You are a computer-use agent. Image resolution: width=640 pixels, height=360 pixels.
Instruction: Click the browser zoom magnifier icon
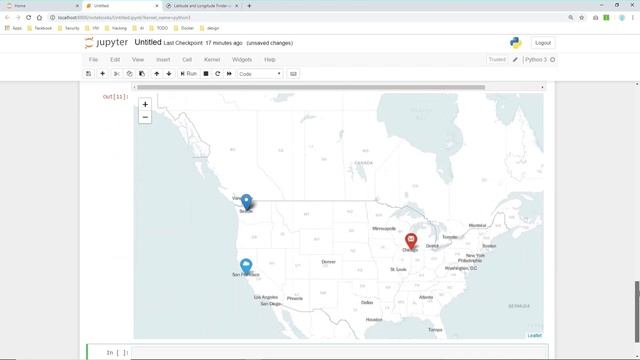point(571,18)
